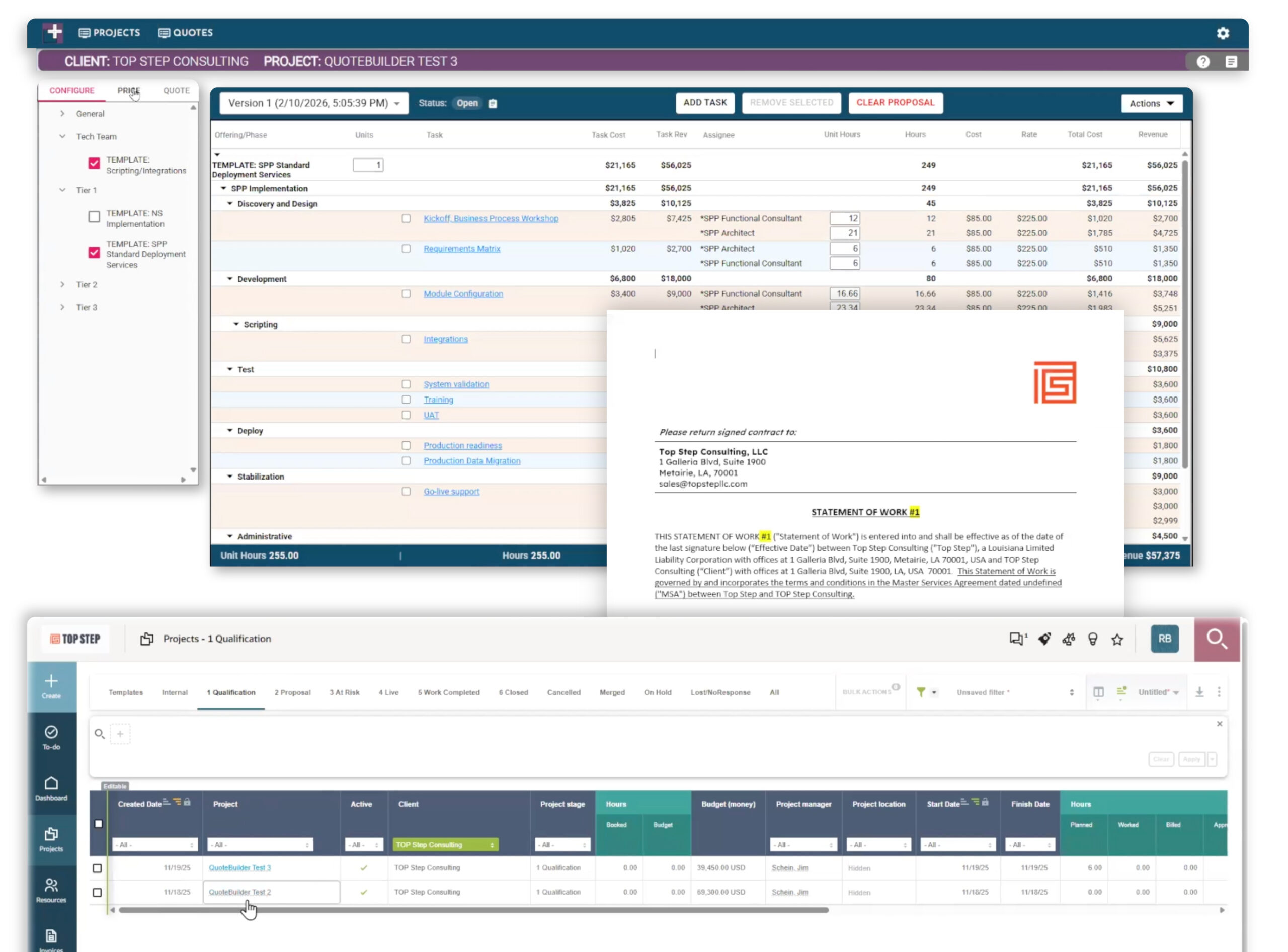Image resolution: width=1288 pixels, height=952 pixels.
Task: Open the help question mark icon
Action: (x=1202, y=62)
